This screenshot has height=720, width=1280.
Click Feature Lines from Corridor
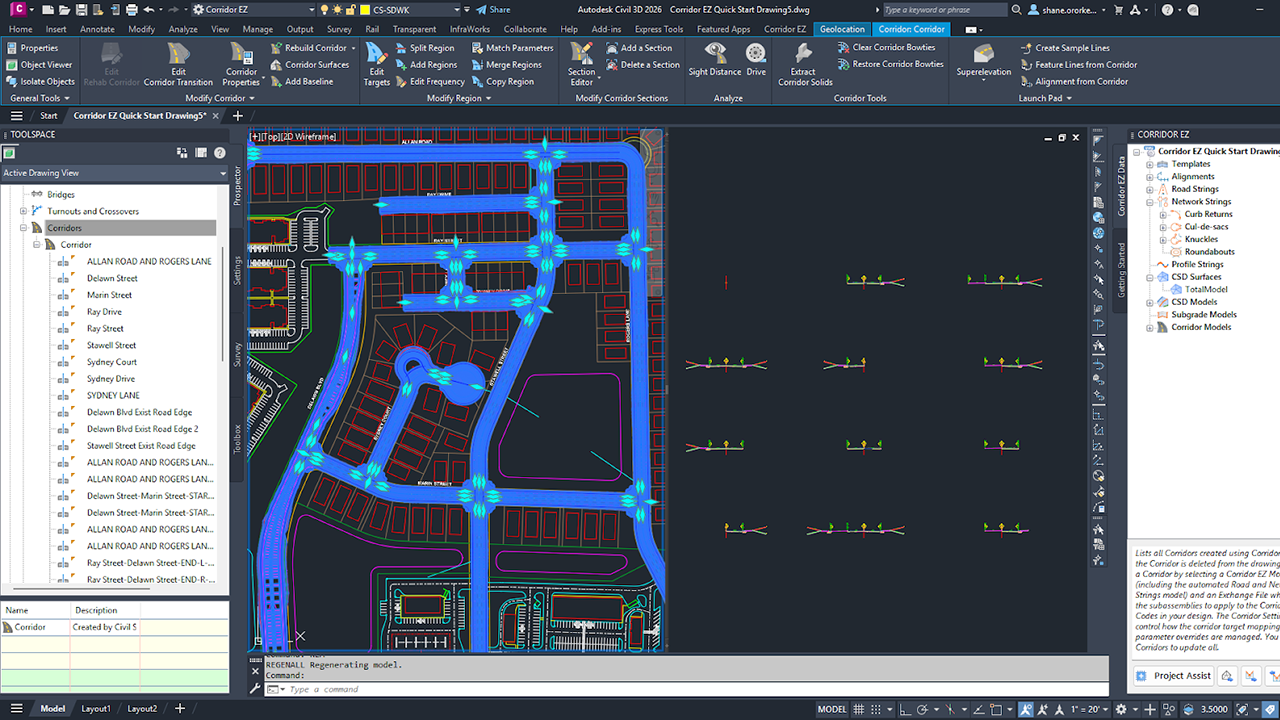1078,65
